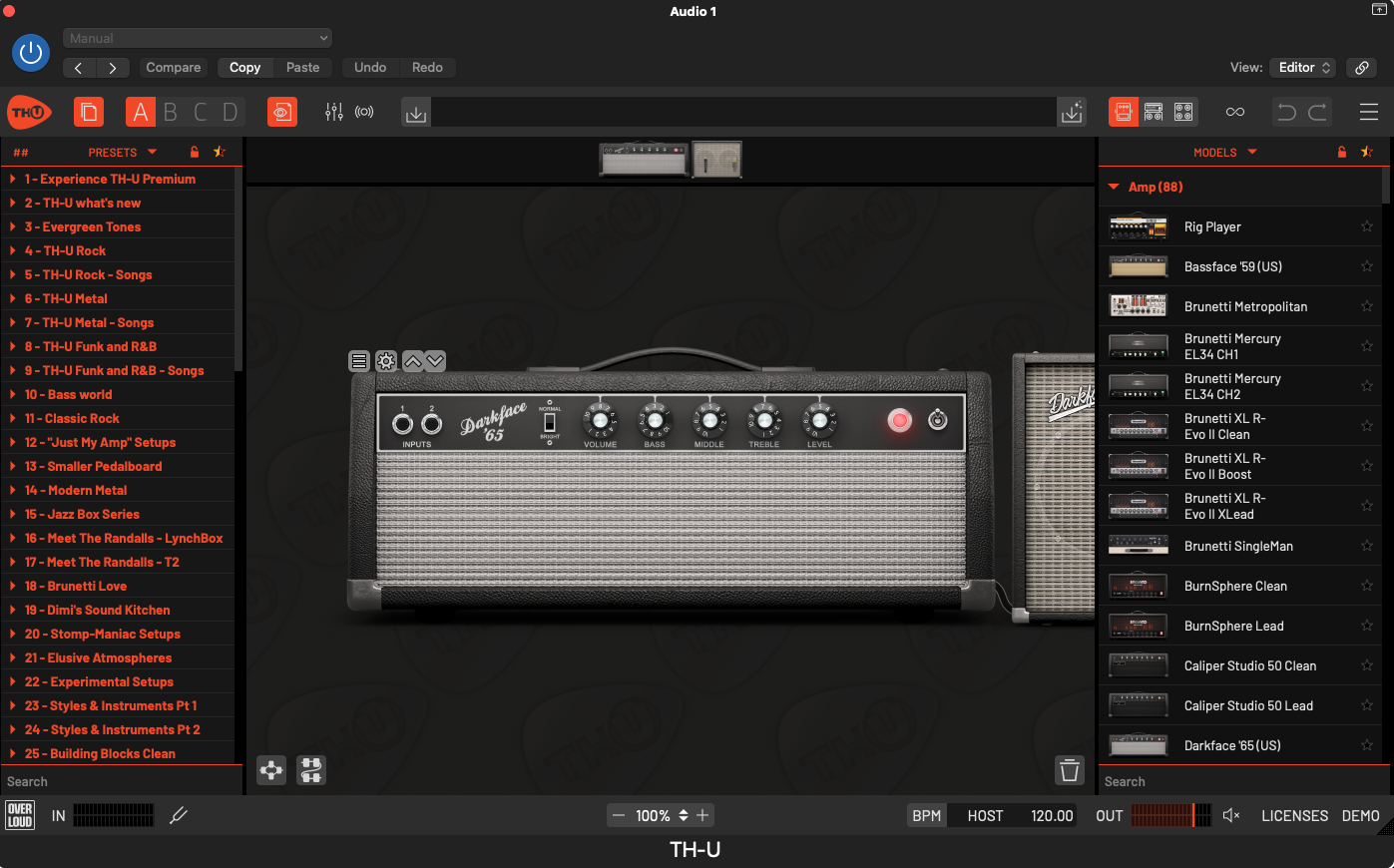
Task: Toggle the models panel lock
Action: pos(1342,152)
